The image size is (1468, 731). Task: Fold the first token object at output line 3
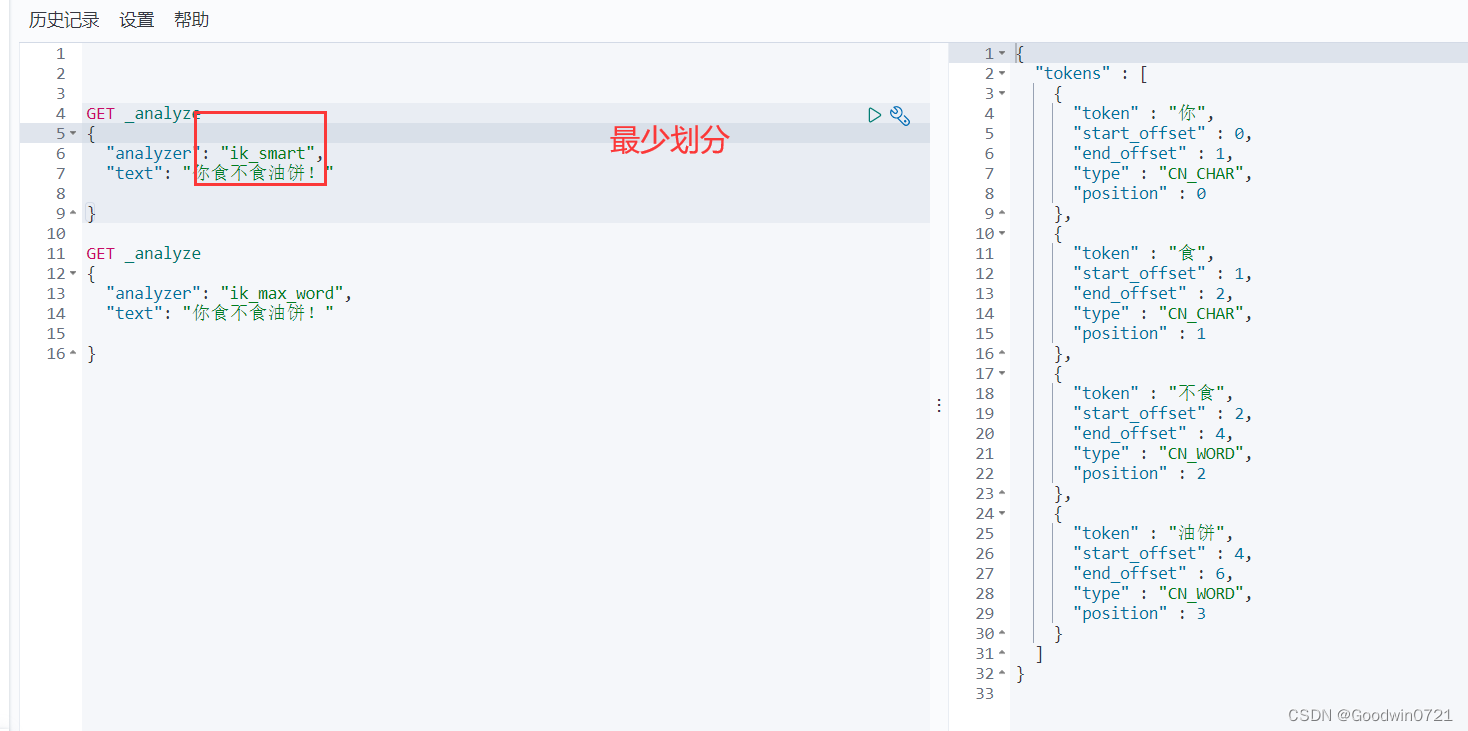click(x=1002, y=93)
